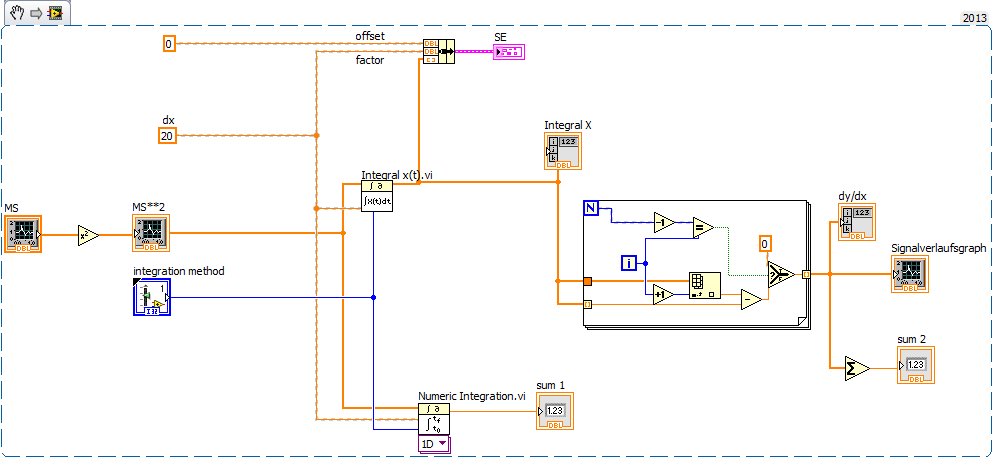Click the square (x²) function node
993x458 pixels.
[88, 236]
